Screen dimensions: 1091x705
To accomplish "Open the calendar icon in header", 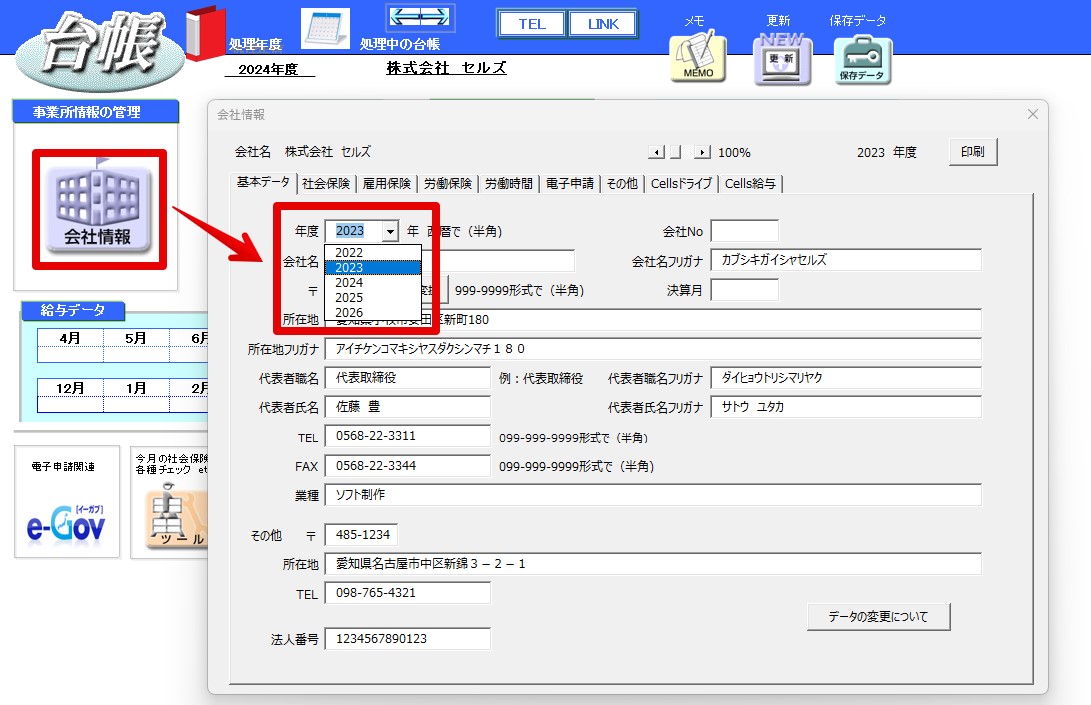I will [325, 29].
